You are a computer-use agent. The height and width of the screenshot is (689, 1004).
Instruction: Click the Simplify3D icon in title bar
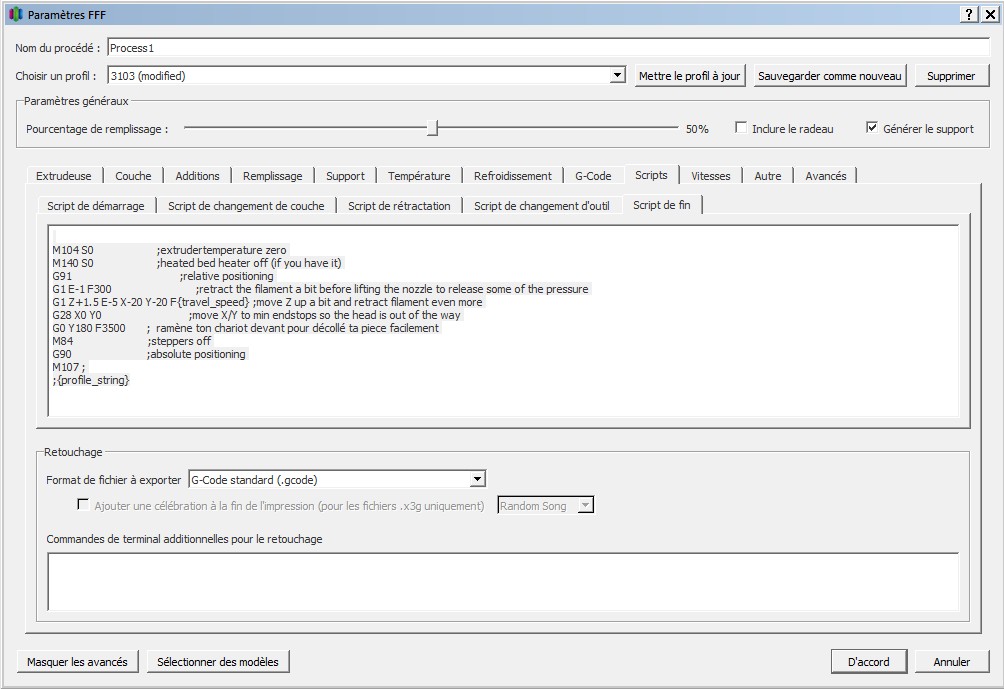[x=15, y=15]
